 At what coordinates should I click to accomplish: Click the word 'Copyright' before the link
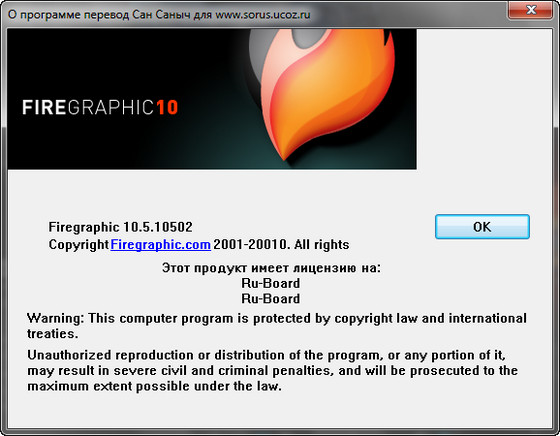click(79, 245)
